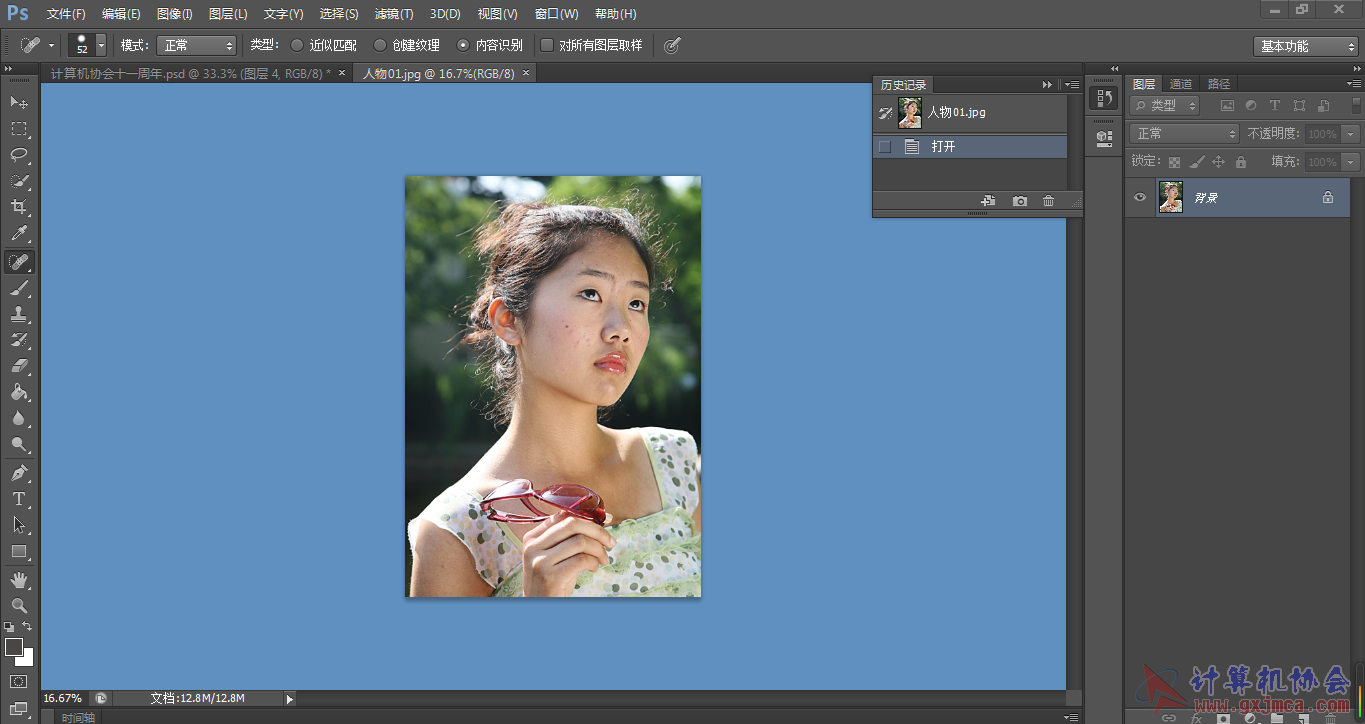
Task: Filter layers by pixel image icon
Action: click(x=1226, y=105)
